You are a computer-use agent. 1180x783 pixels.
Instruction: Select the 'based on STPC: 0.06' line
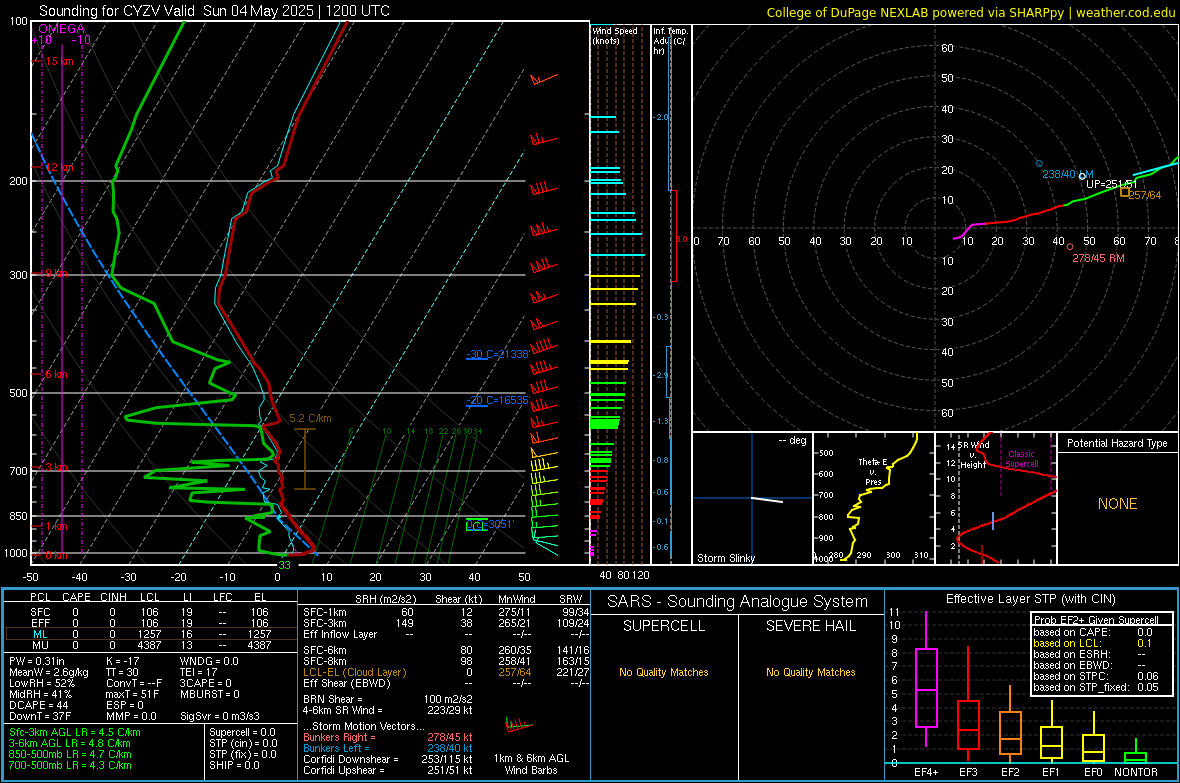point(1096,676)
